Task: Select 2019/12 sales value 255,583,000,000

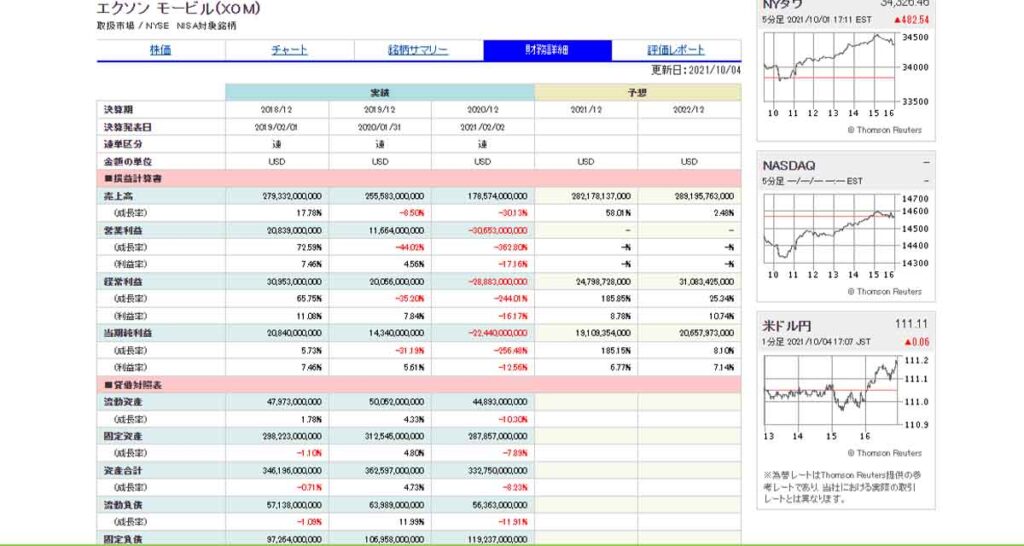Action: point(393,196)
